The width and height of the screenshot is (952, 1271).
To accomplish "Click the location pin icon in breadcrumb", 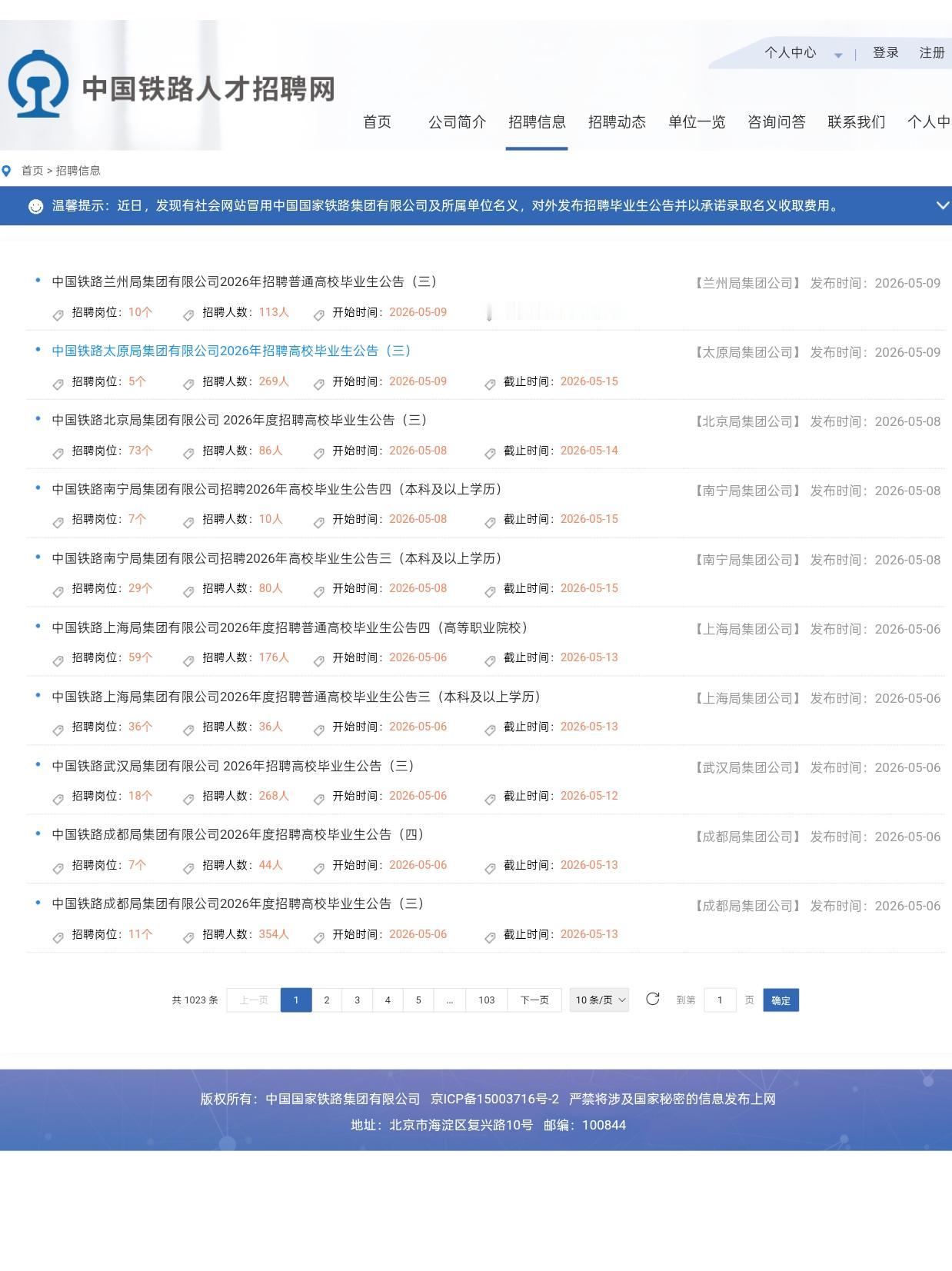I will (7, 171).
